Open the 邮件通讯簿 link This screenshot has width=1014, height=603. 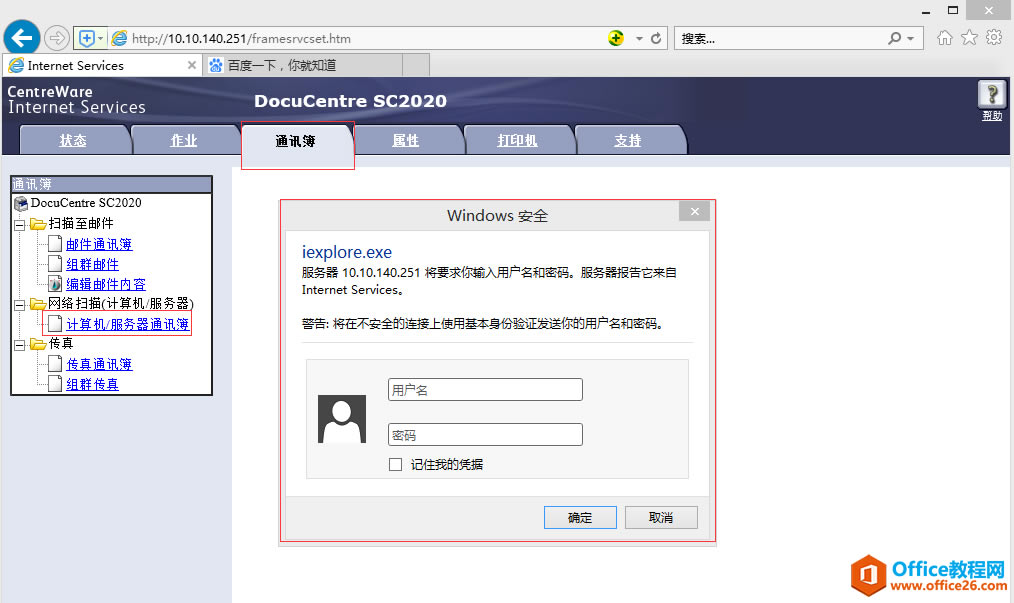(99, 245)
